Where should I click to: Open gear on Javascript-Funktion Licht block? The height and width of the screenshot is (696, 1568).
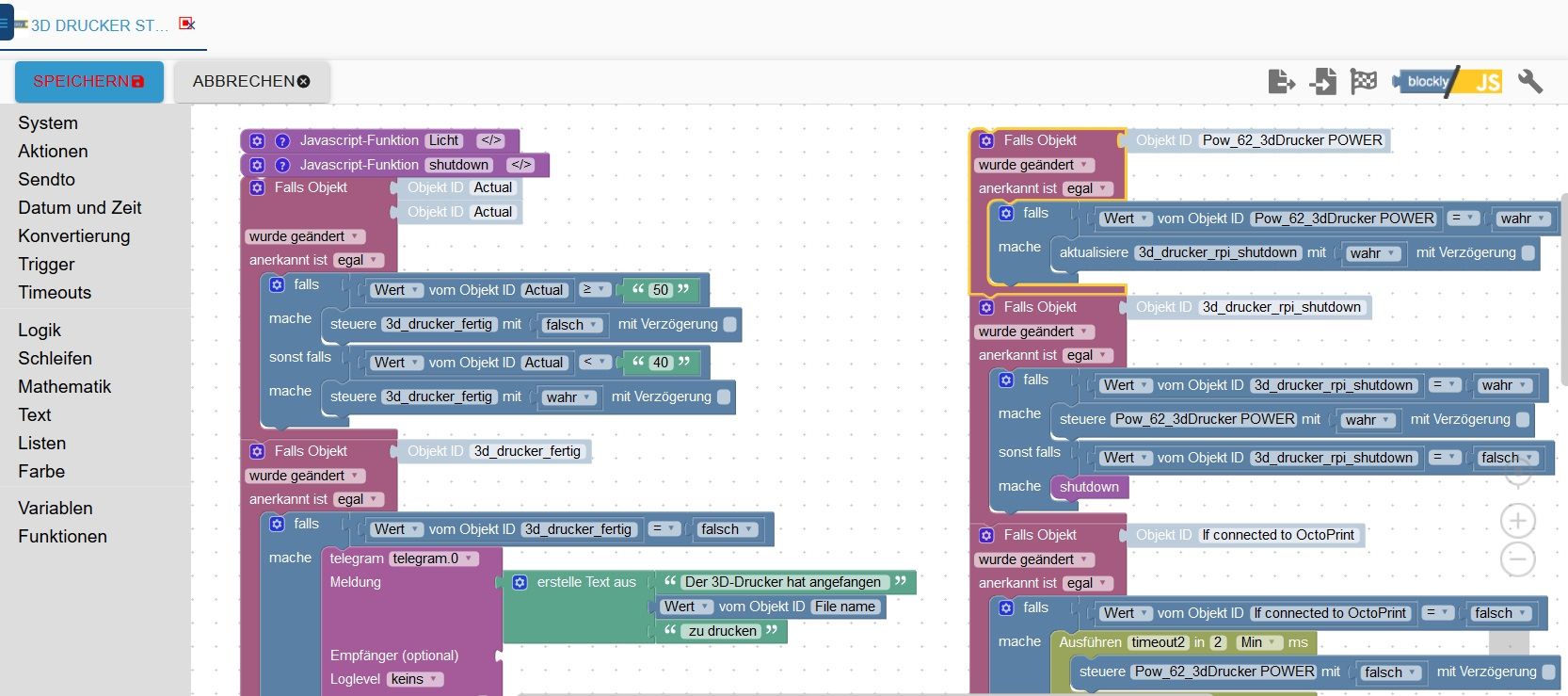(x=257, y=140)
